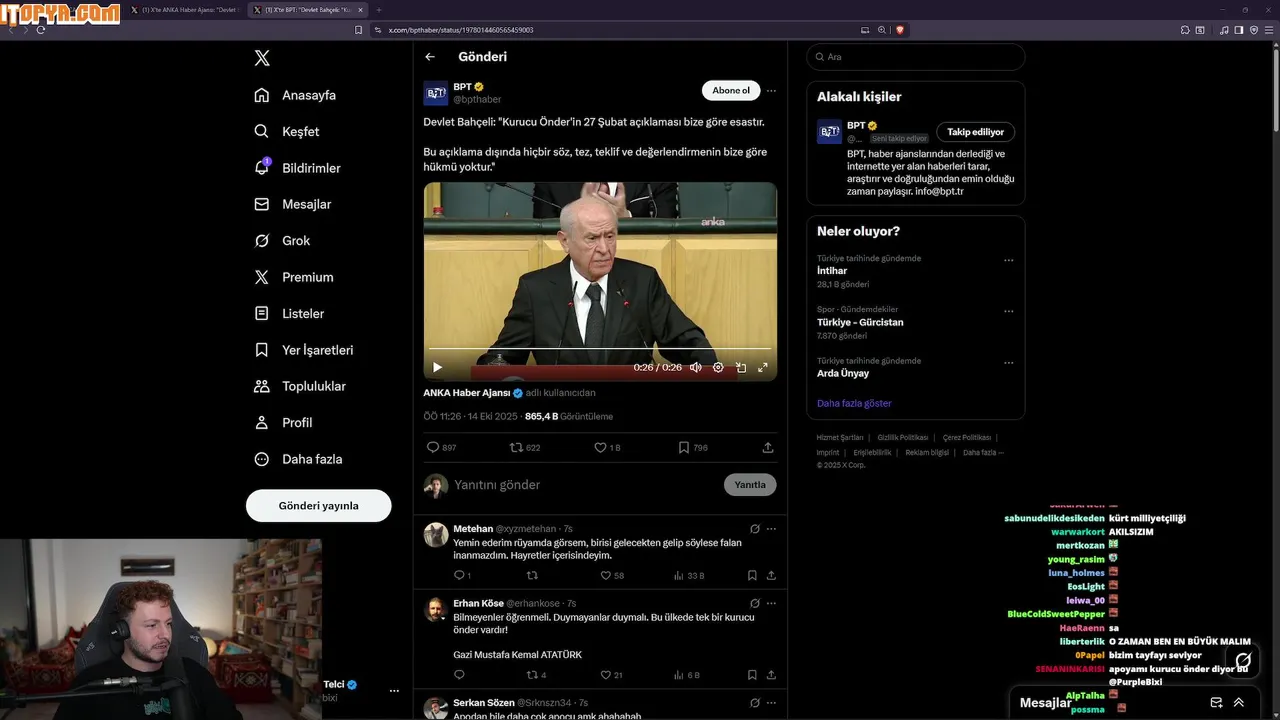
Task: Bookmark the post showing 796
Action: tap(693, 447)
